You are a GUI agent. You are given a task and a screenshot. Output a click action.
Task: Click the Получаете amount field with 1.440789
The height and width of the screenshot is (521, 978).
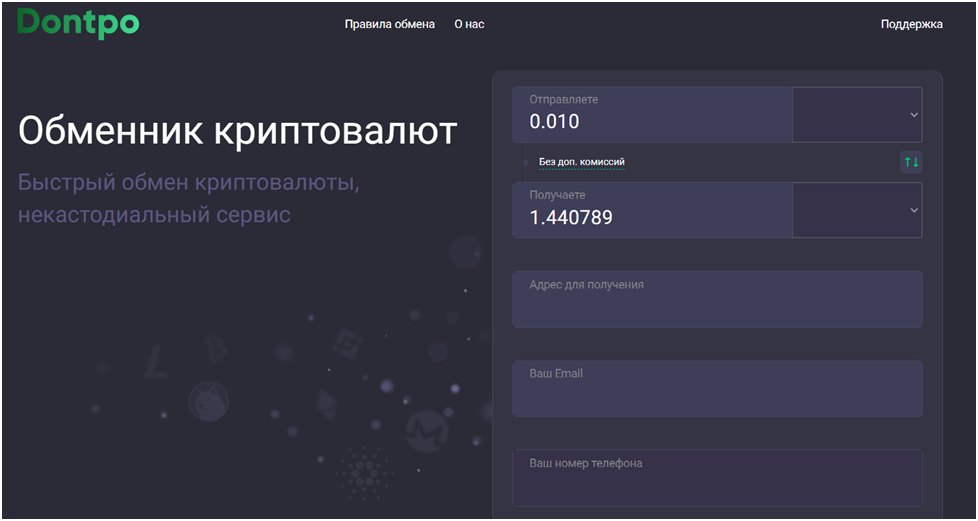click(x=652, y=210)
